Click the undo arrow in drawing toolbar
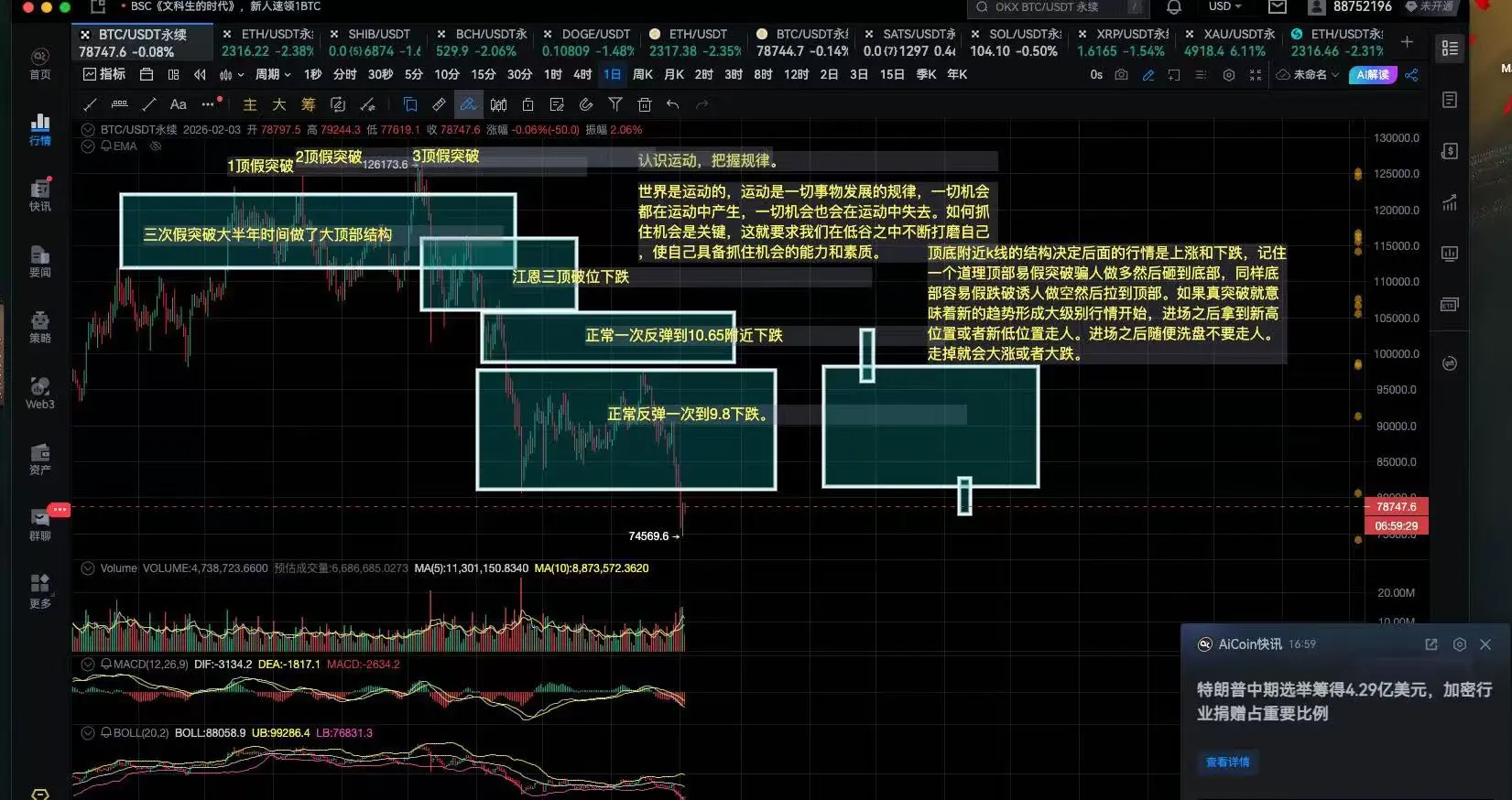 (x=673, y=104)
